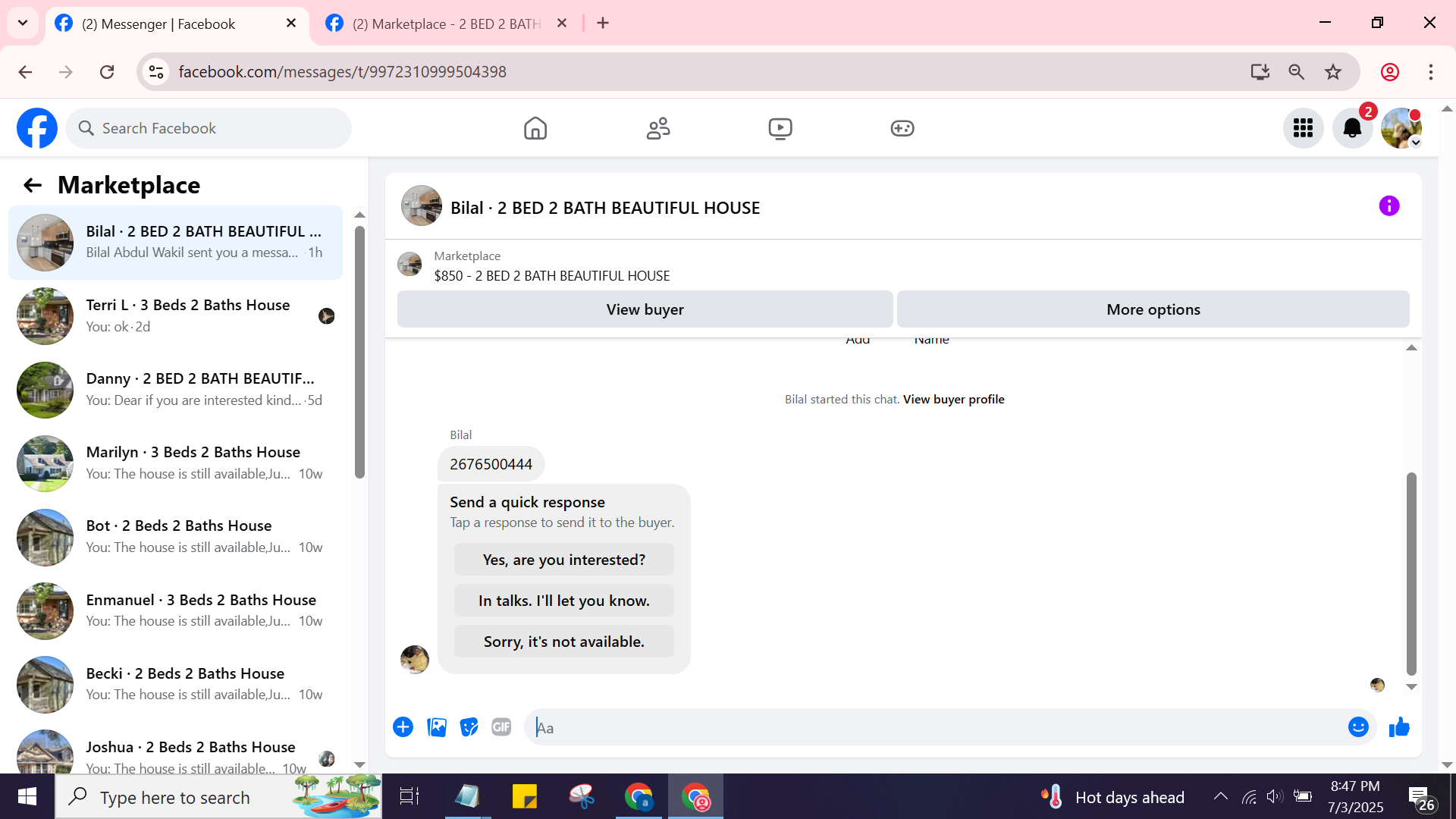Switch to the Marketplace browser tab

[446, 24]
